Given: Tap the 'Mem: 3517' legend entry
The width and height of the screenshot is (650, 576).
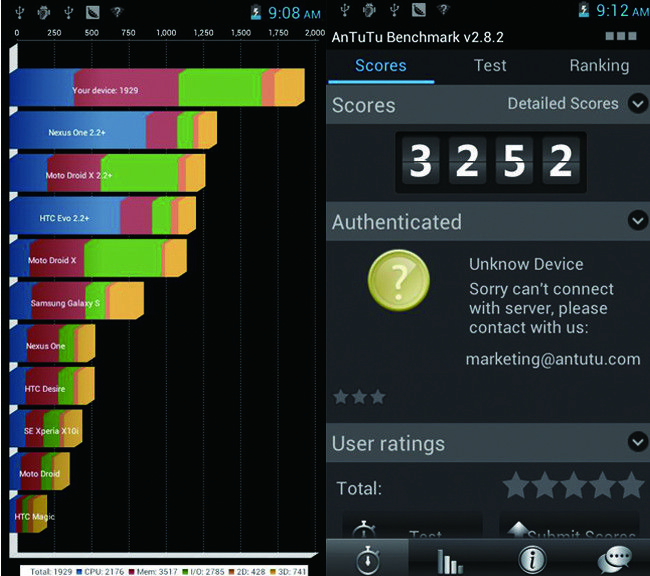Looking at the screenshot, I should point(153,571).
